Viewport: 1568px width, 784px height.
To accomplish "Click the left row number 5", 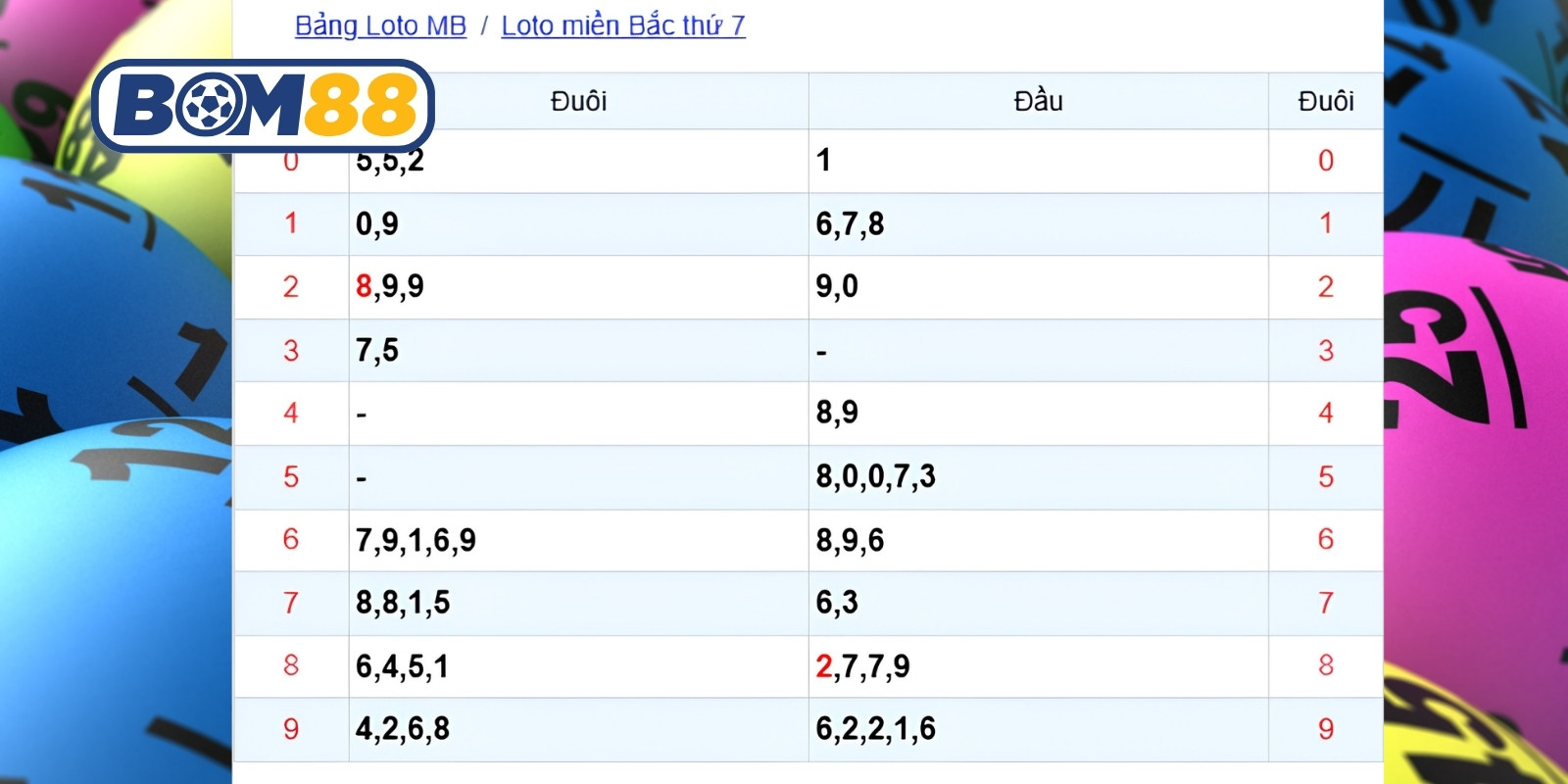I will pos(291,477).
